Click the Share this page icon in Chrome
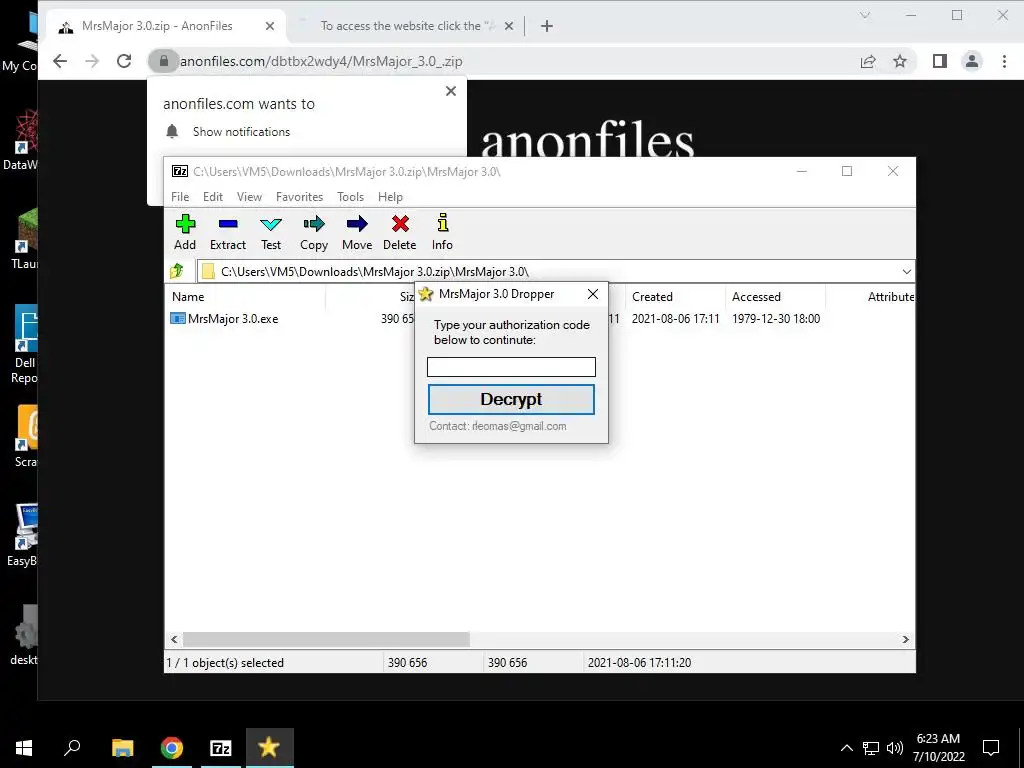 [x=868, y=61]
